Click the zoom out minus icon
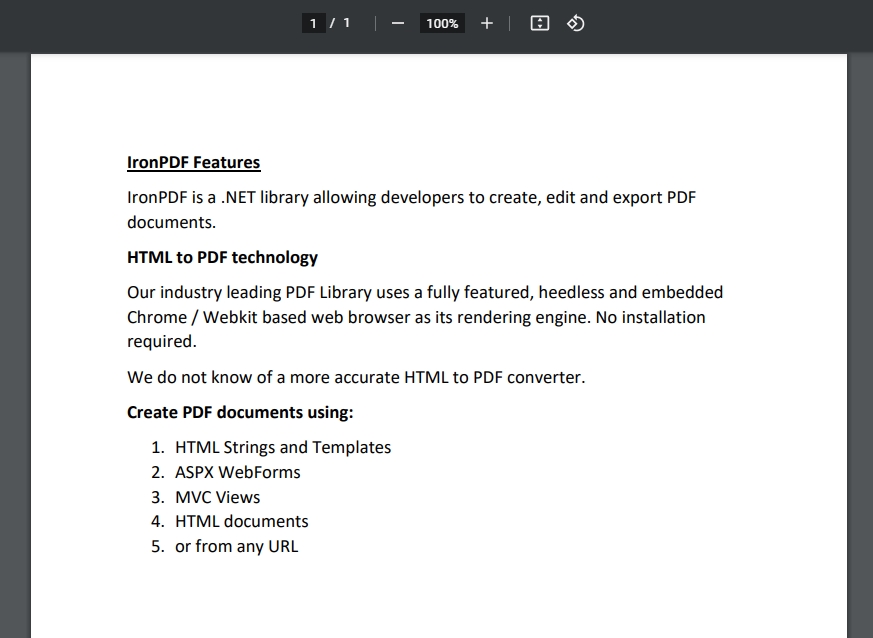Image resolution: width=873 pixels, height=638 pixels. (398, 23)
